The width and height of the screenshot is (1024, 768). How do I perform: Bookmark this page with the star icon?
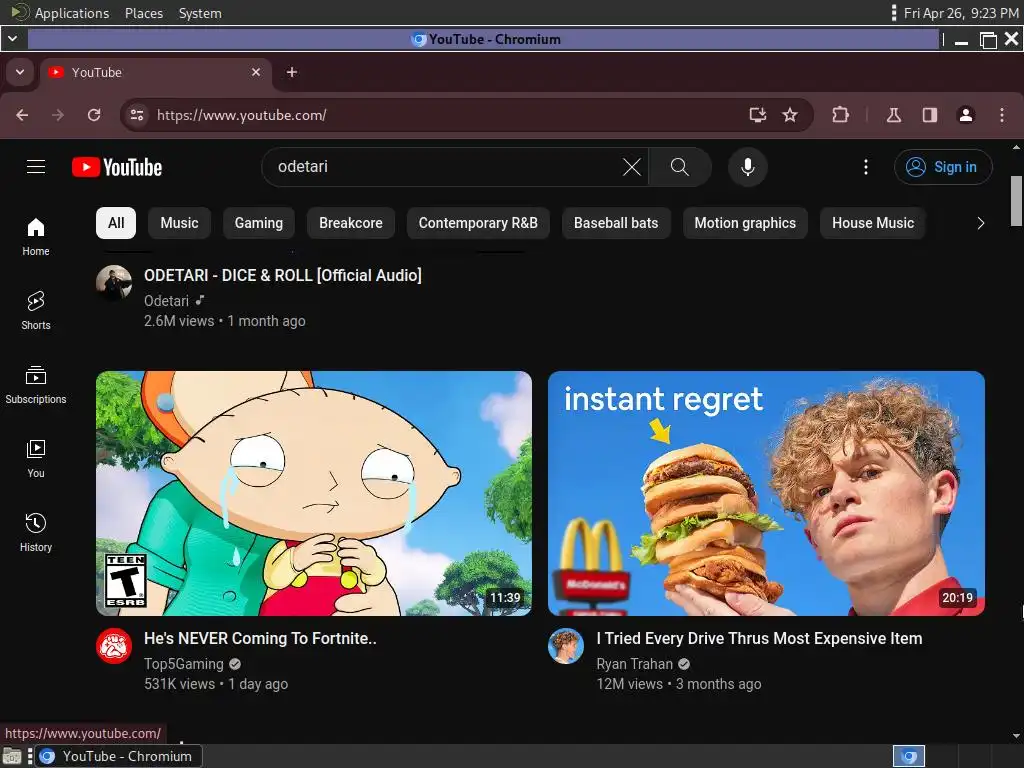pyautogui.click(x=790, y=115)
